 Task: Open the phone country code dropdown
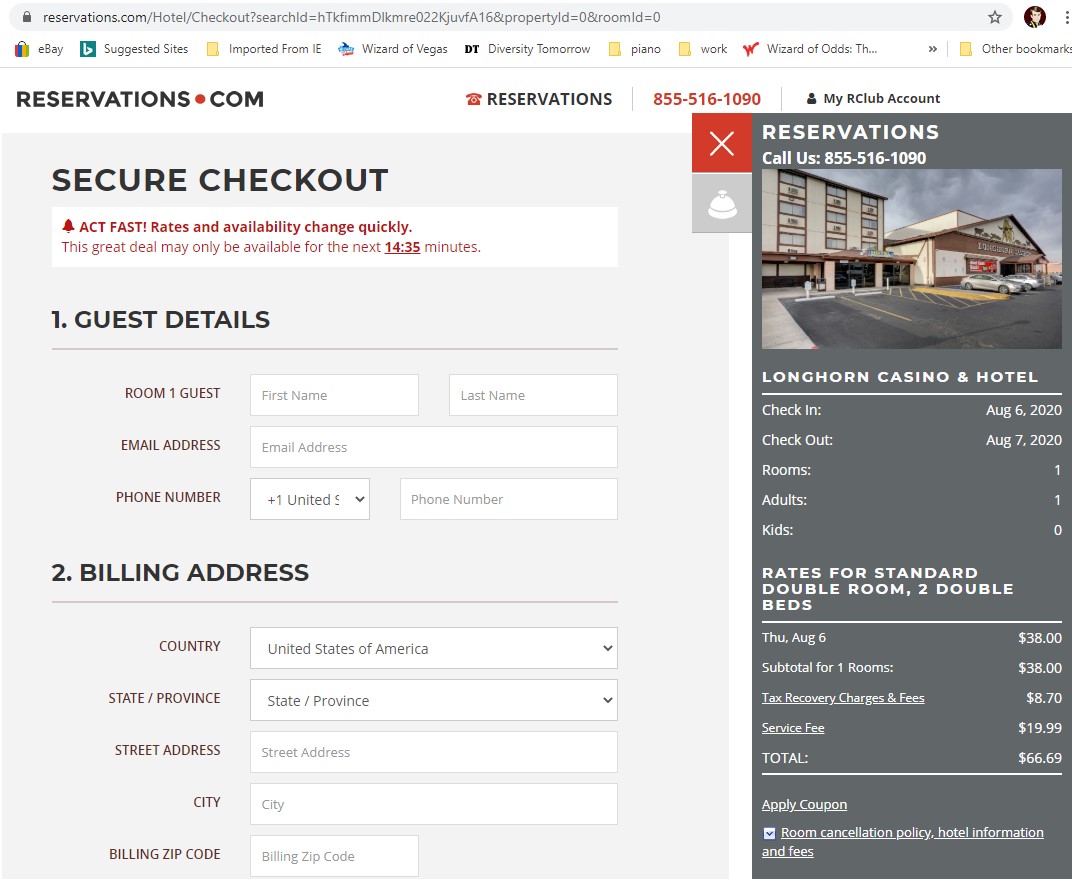pyautogui.click(x=310, y=498)
